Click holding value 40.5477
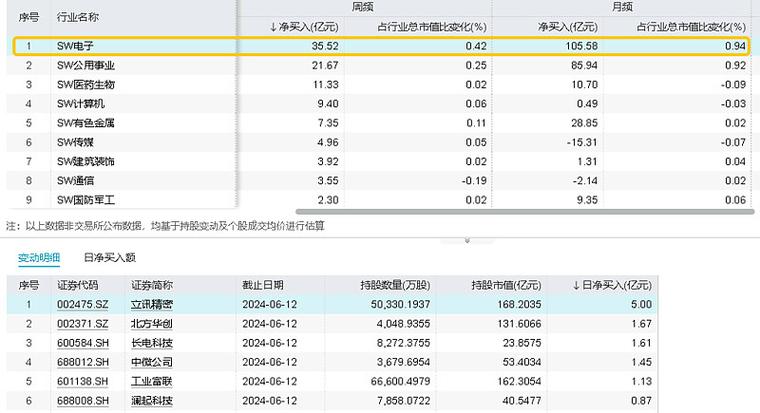The image size is (760, 413). point(522,401)
